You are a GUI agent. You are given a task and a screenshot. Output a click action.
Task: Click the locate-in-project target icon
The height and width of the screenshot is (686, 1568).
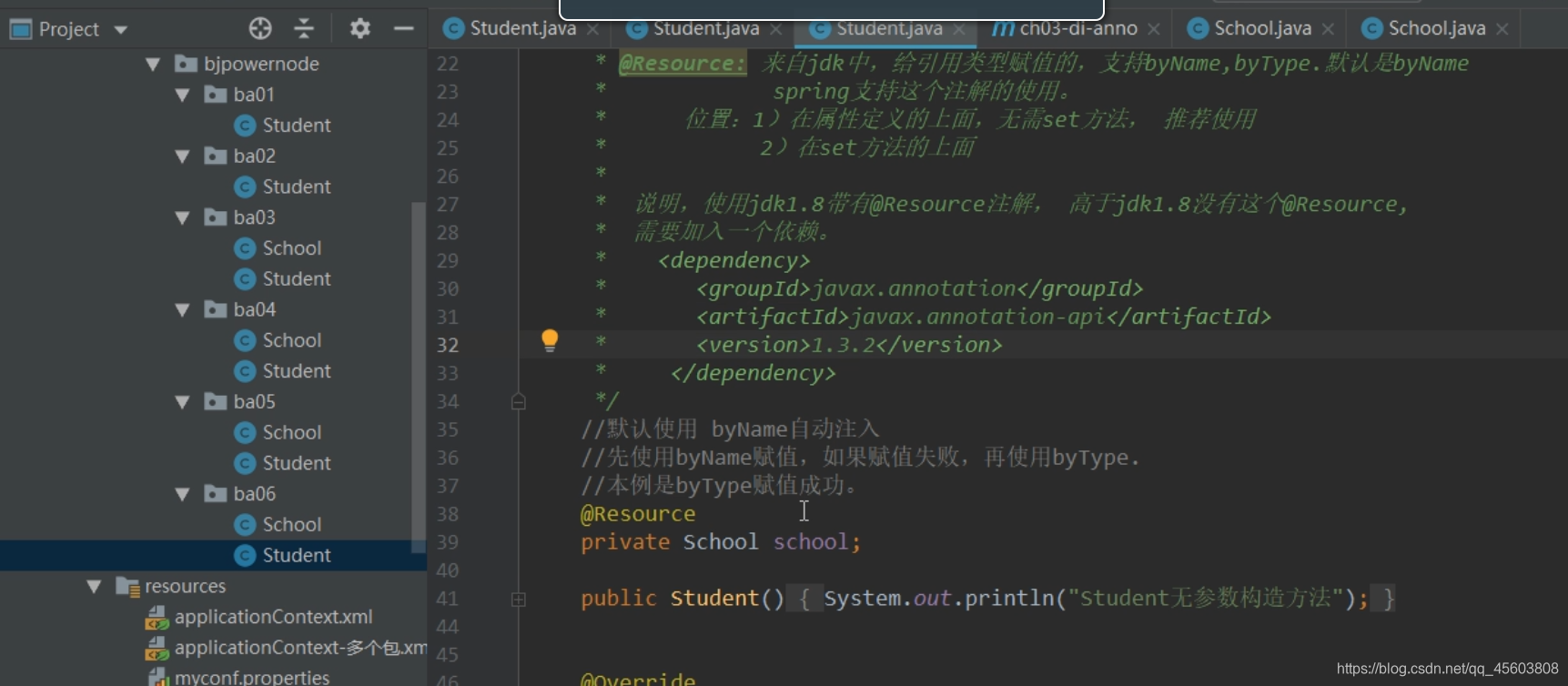point(260,29)
